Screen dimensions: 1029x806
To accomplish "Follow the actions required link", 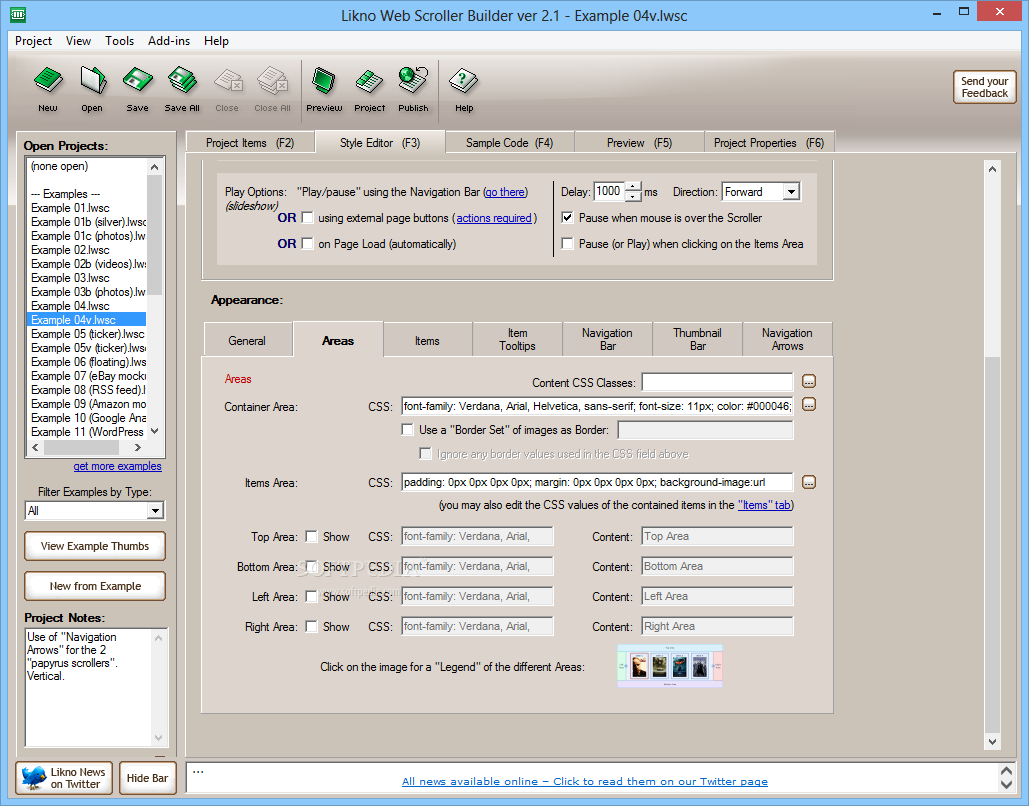I will click(494, 218).
